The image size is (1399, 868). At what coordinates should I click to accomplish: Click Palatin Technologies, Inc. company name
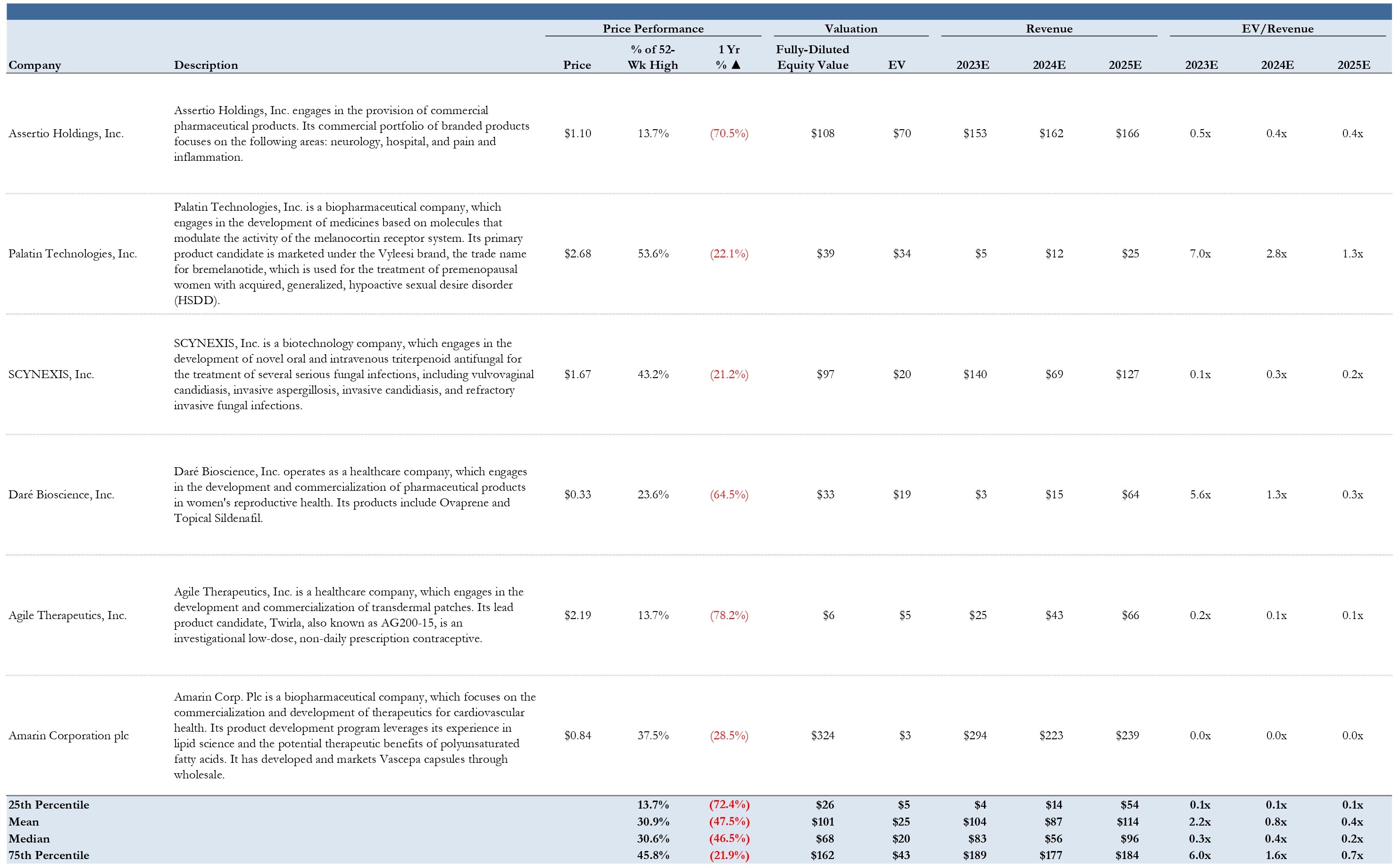[x=72, y=254]
